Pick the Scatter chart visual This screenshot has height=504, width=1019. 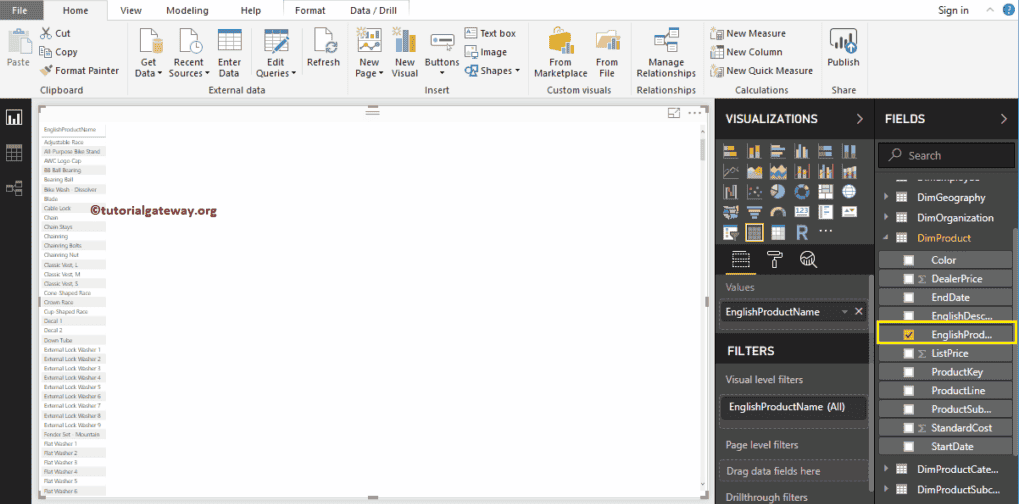click(x=755, y=192)
